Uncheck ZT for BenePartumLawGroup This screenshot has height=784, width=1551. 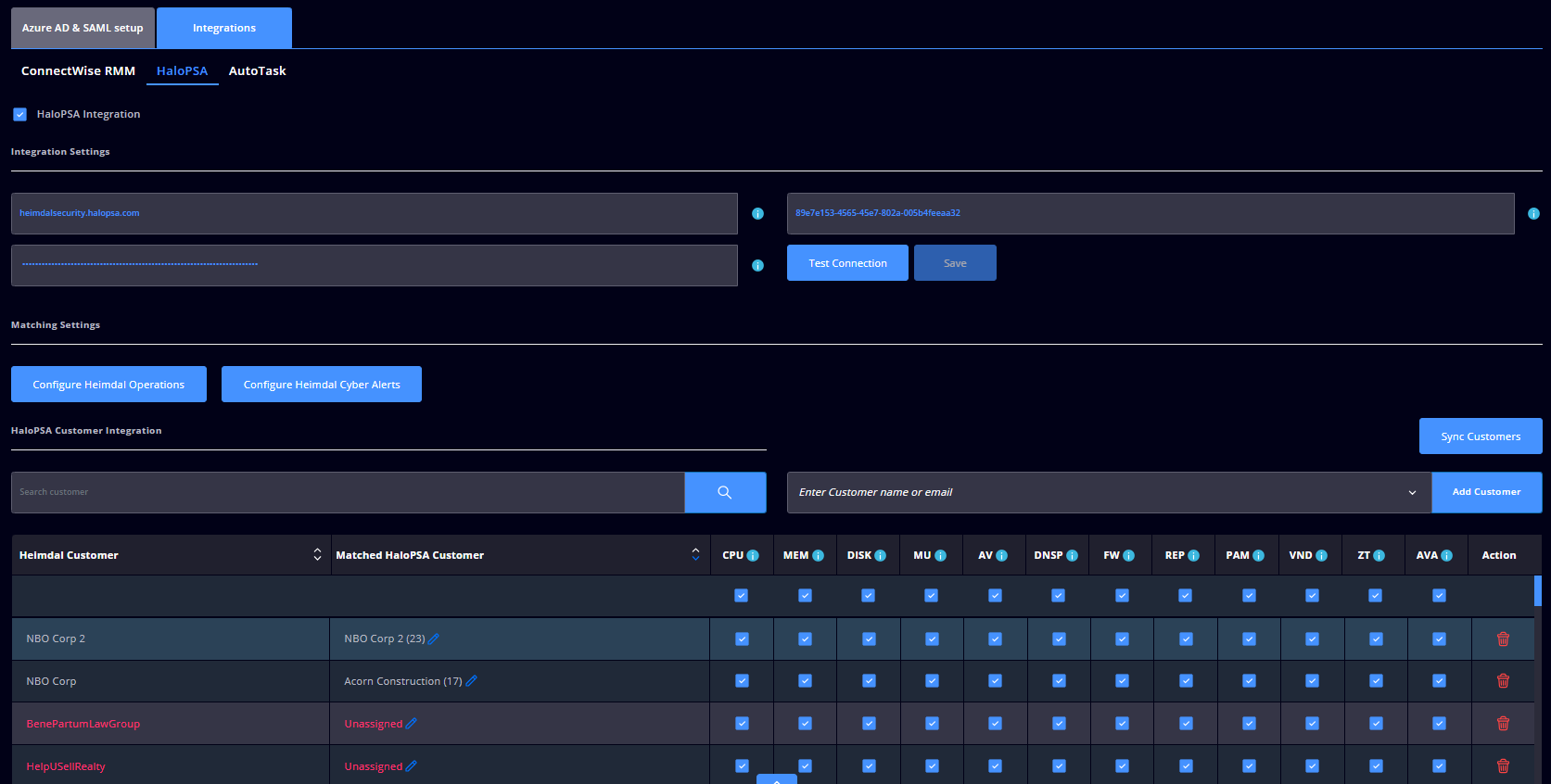(1376, 724)
